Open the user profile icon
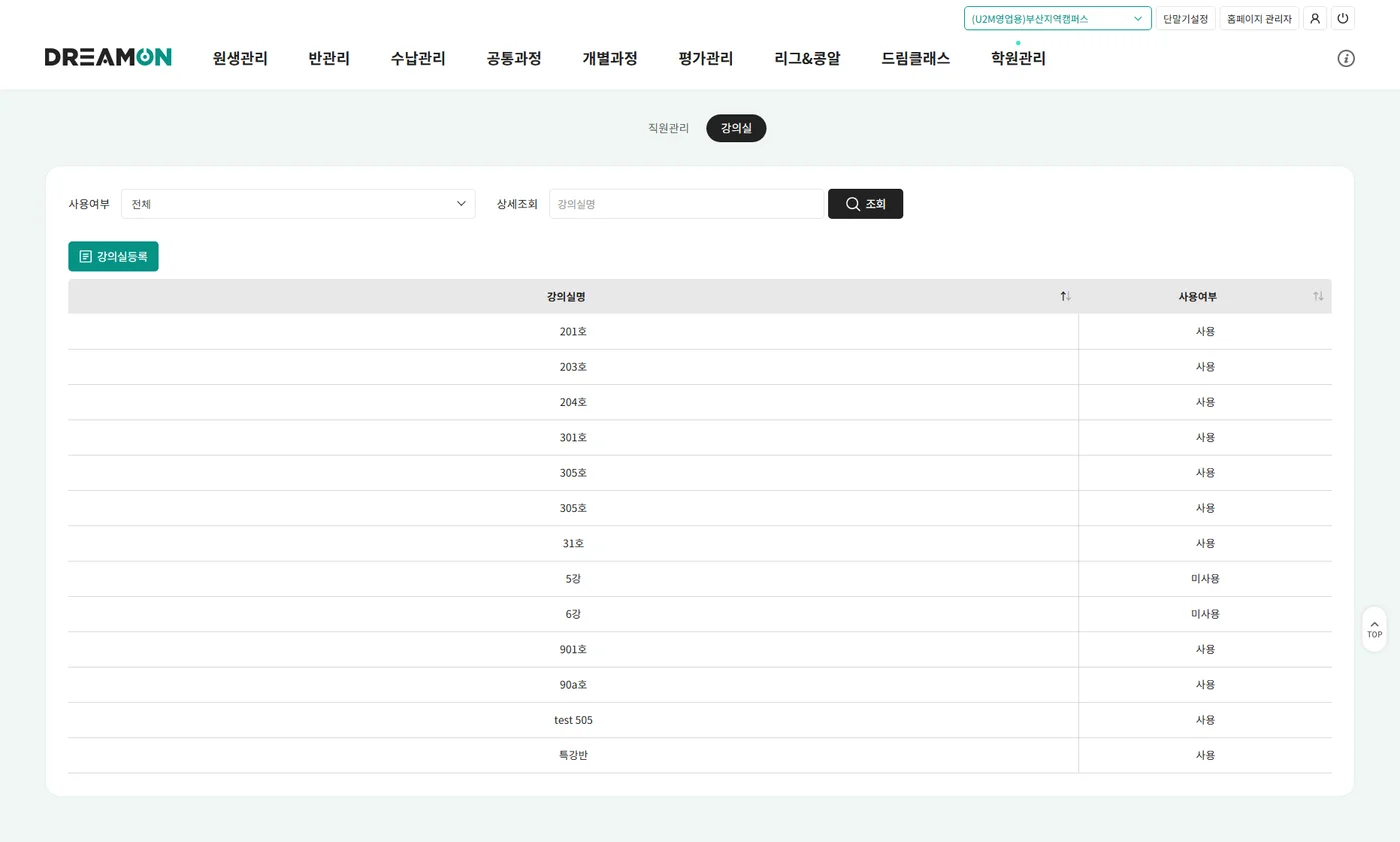The height and width of the screenshot is (842, 1400). tap(1315, 18)
